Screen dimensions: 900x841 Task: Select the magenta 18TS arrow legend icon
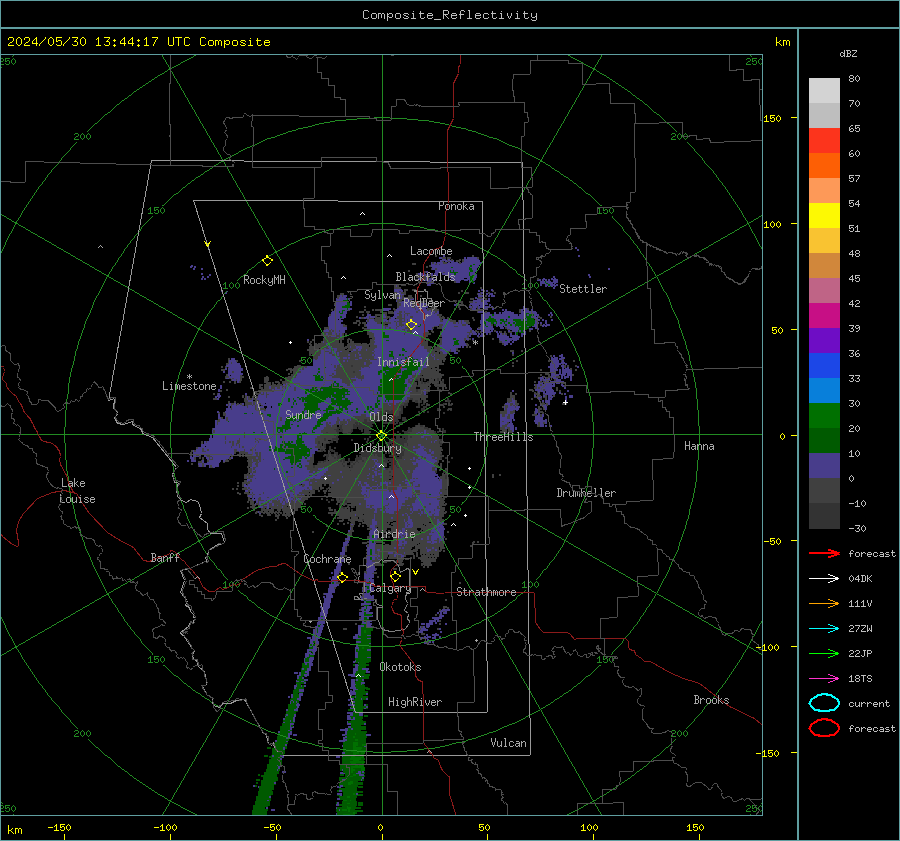pos(824,679)
